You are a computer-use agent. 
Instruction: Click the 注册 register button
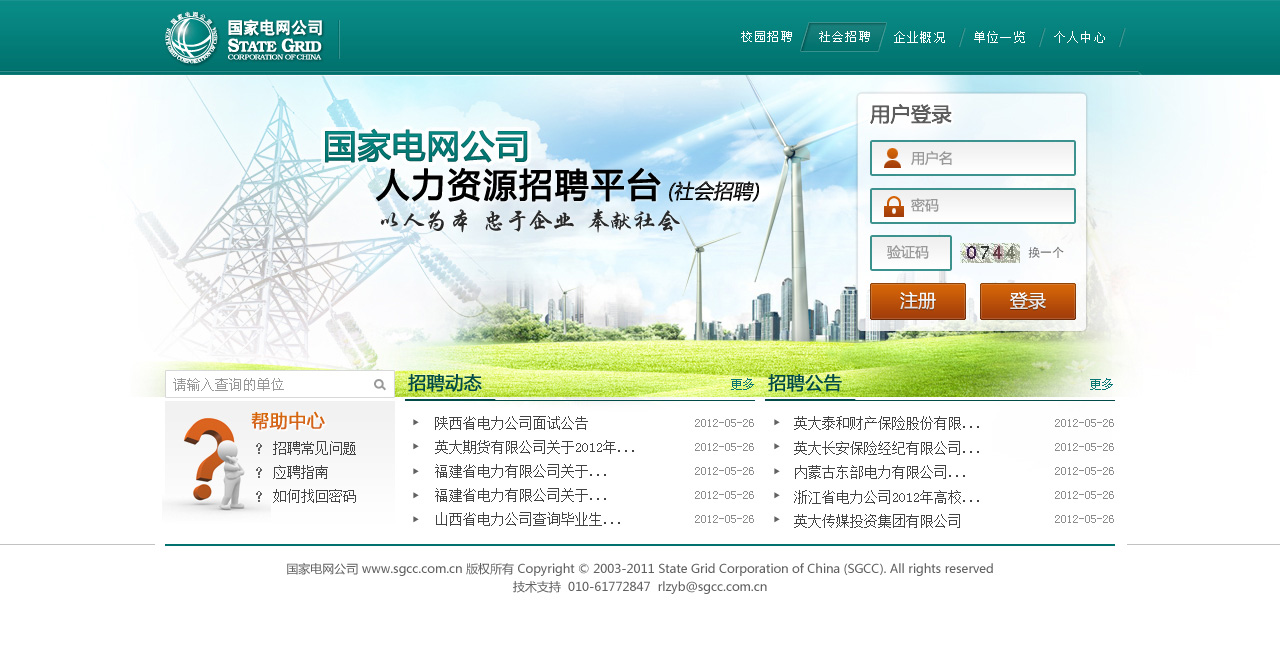click(x=918, y=301)
